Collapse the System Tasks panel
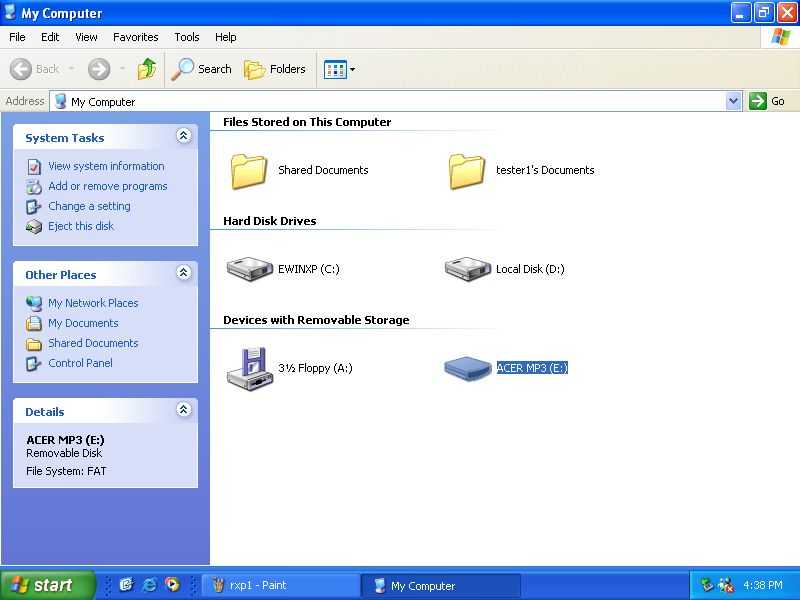The height and width of the screenshot is (600, 800). coord(184,136)
